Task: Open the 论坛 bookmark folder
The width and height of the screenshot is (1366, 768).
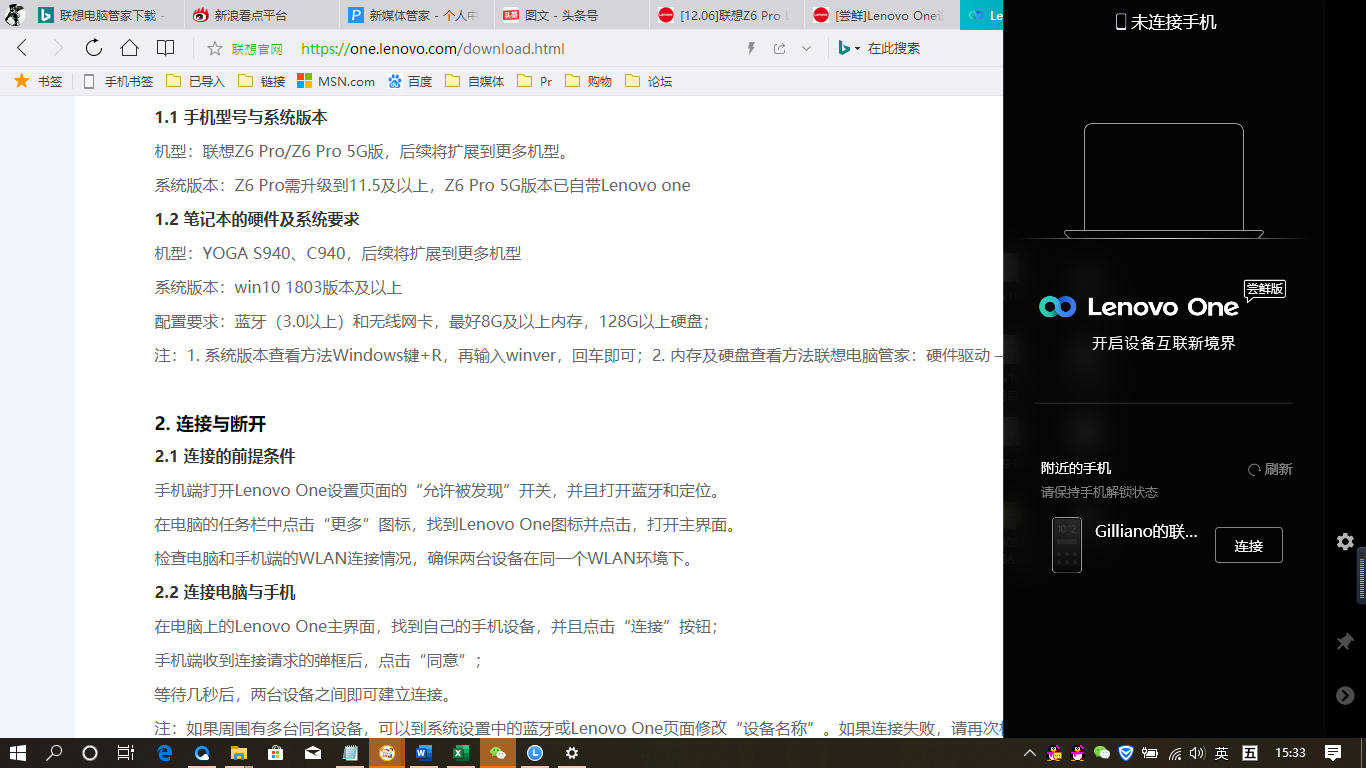Action: pyautogui.click(x=648, y=81)
